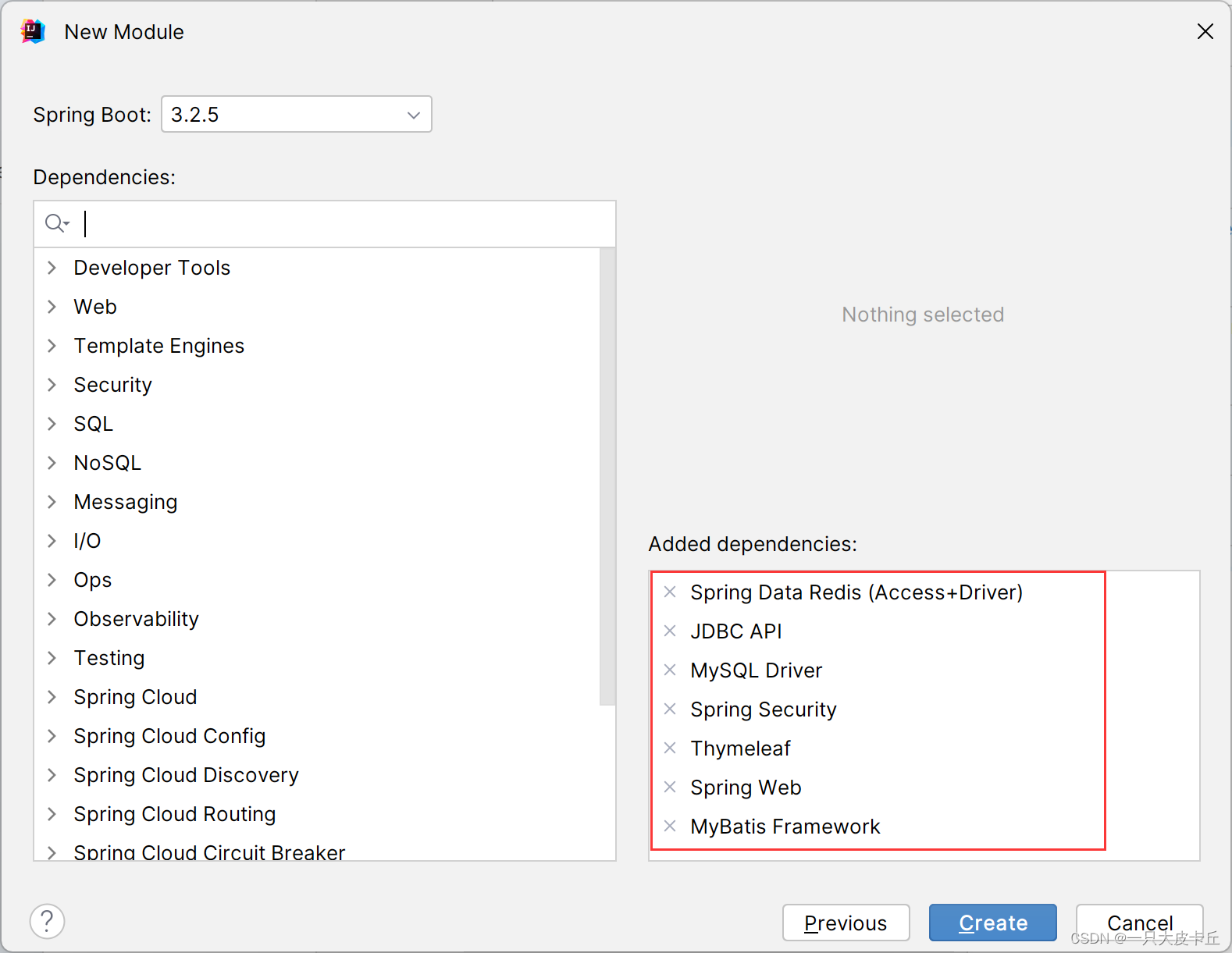
Task: Open the help question mark icon
Action: (47, 921)
